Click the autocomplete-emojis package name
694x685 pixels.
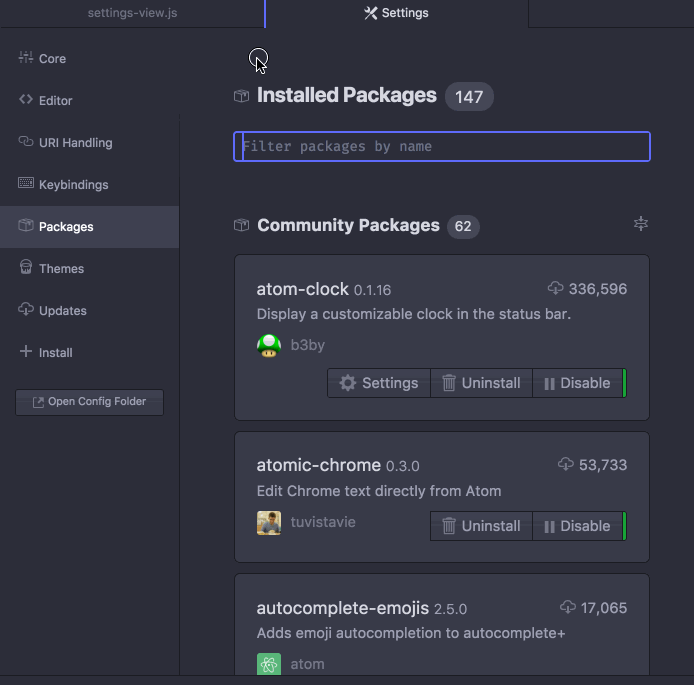click(x=343, y=608)
